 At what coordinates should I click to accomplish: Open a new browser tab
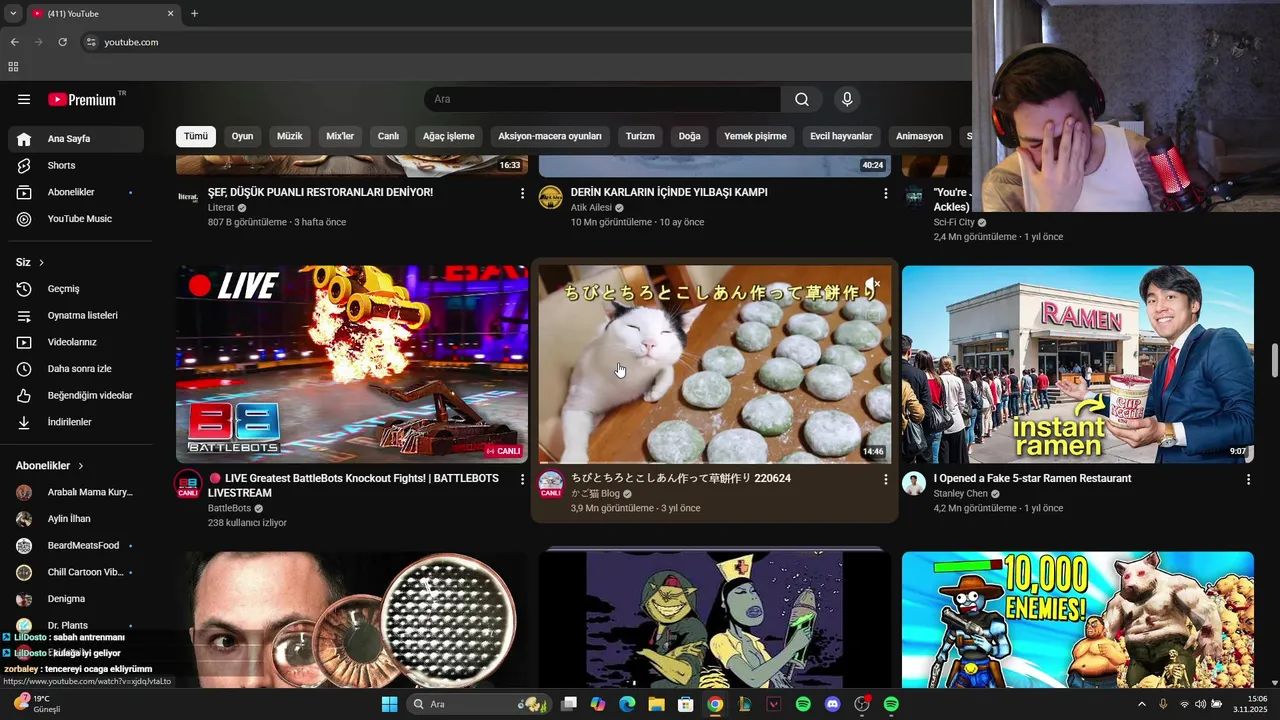click(194, 14)
